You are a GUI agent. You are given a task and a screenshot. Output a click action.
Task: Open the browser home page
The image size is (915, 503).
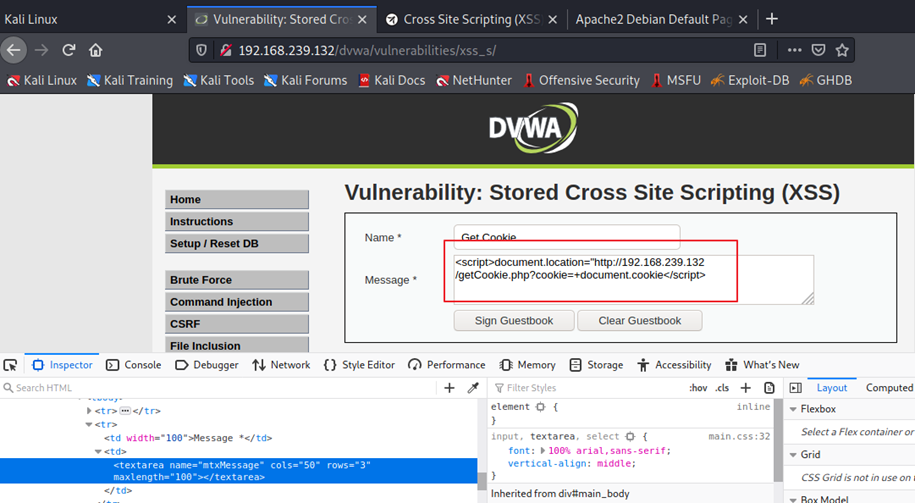(96, 50)
